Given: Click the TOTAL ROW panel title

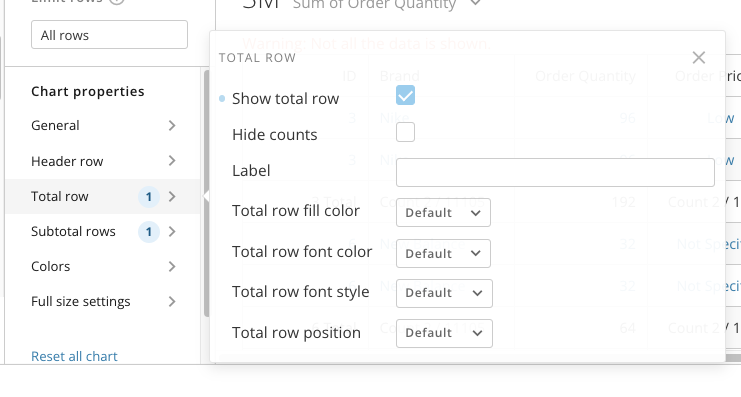Looking at the screenshot, I should pyautogui.click(x=257, y=58).
